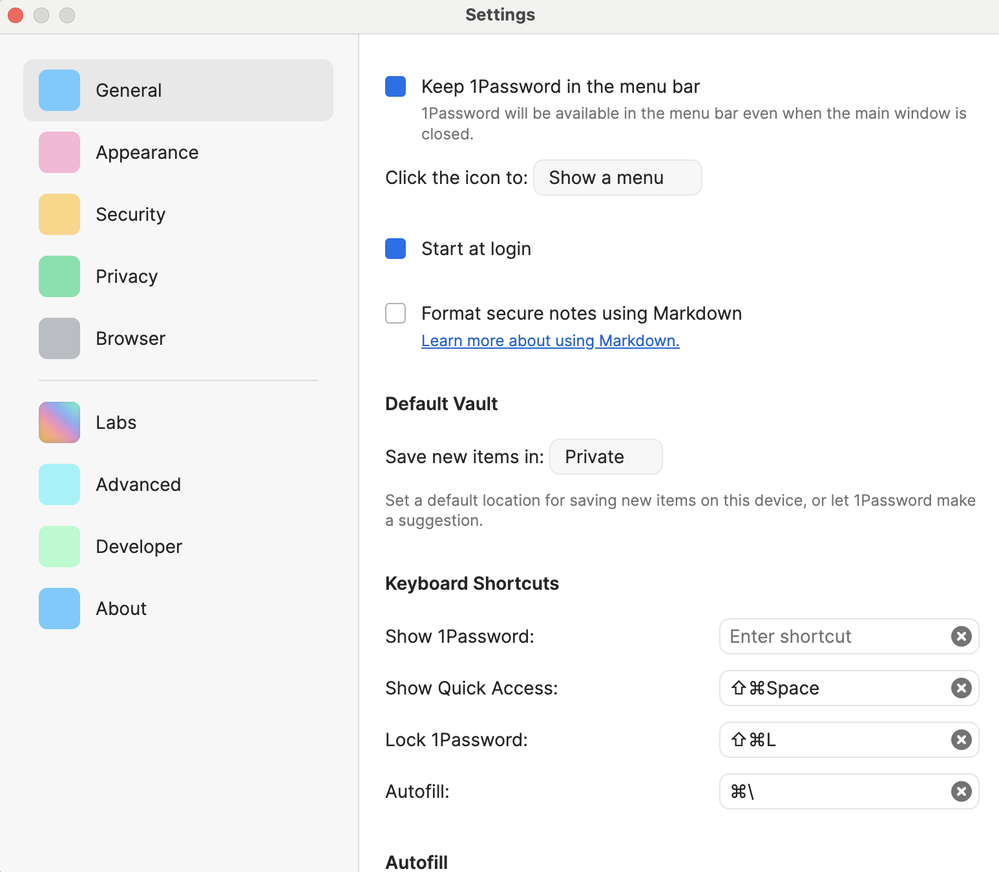Open the Save new items in dropdown
This screenshot has width=999, height=872.
click(x=605, y=457)
